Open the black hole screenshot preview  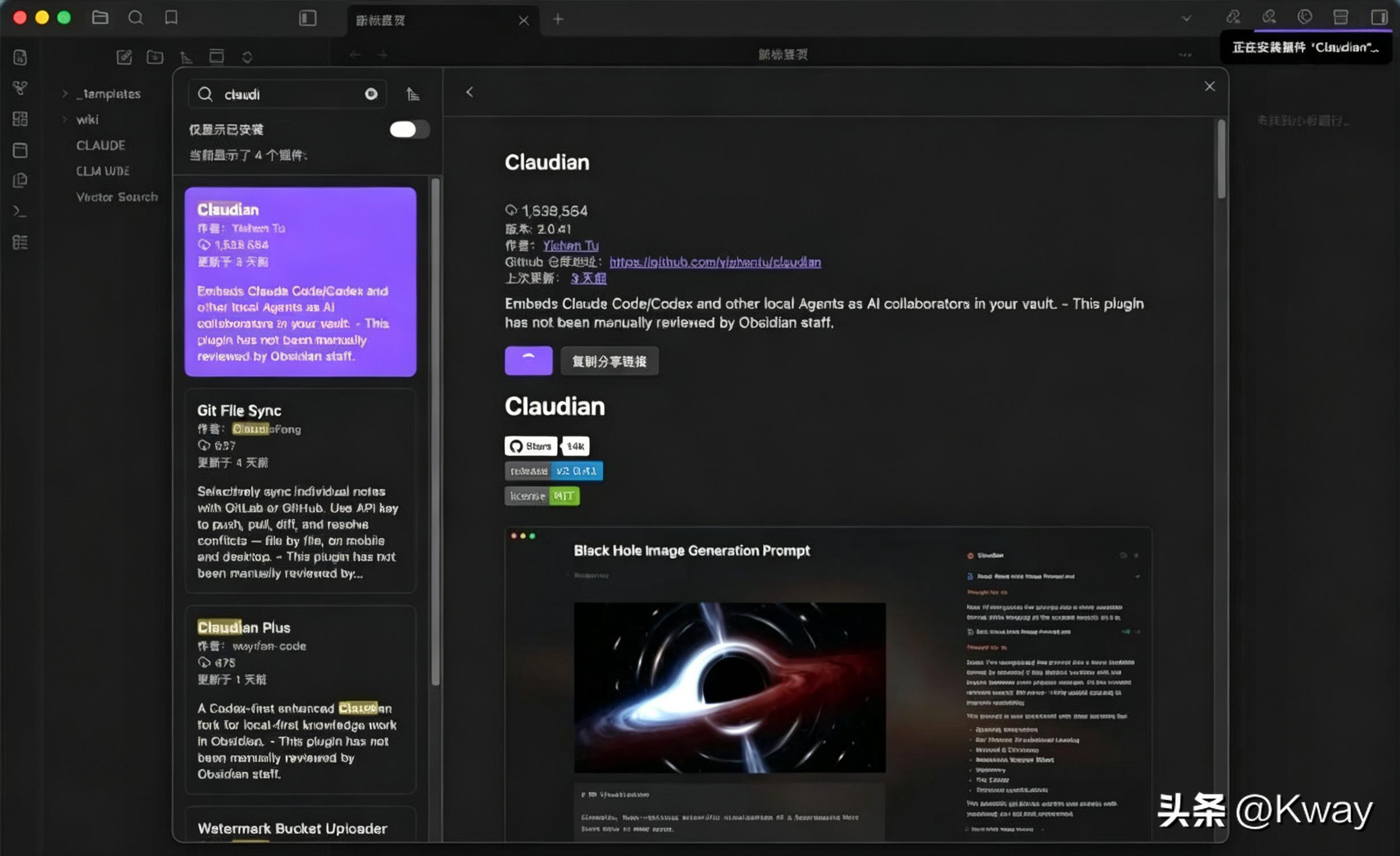827,684
